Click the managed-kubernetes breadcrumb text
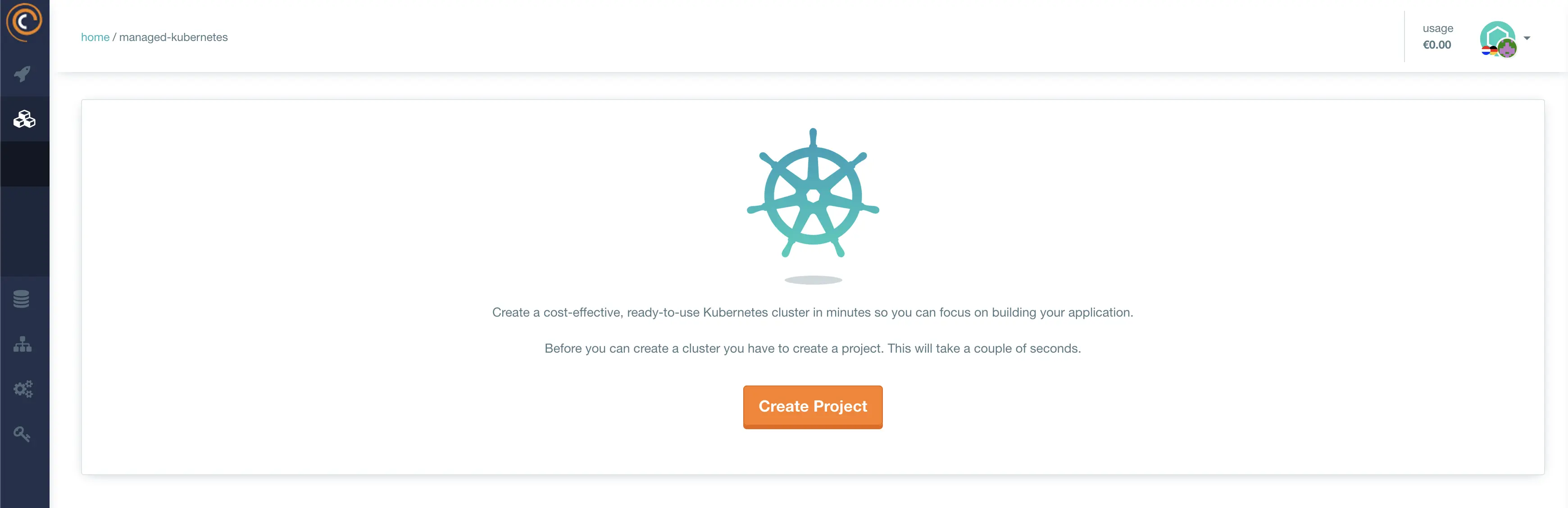This screenshot has height=508, width=1568. click(x=173, y=37)
